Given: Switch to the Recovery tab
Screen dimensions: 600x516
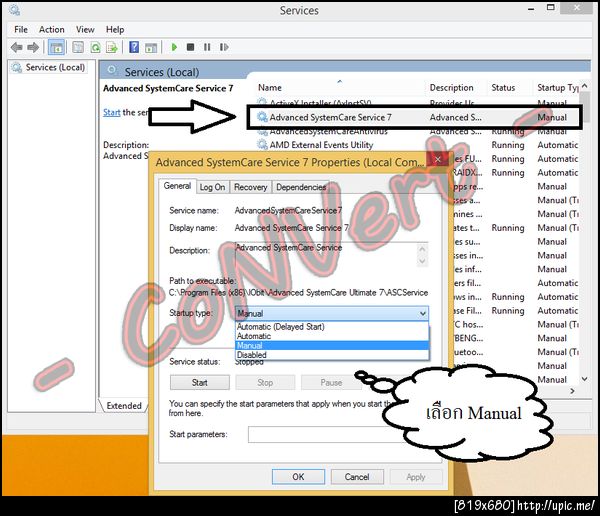Looking at the screenshot, I should tap(251, 187).
